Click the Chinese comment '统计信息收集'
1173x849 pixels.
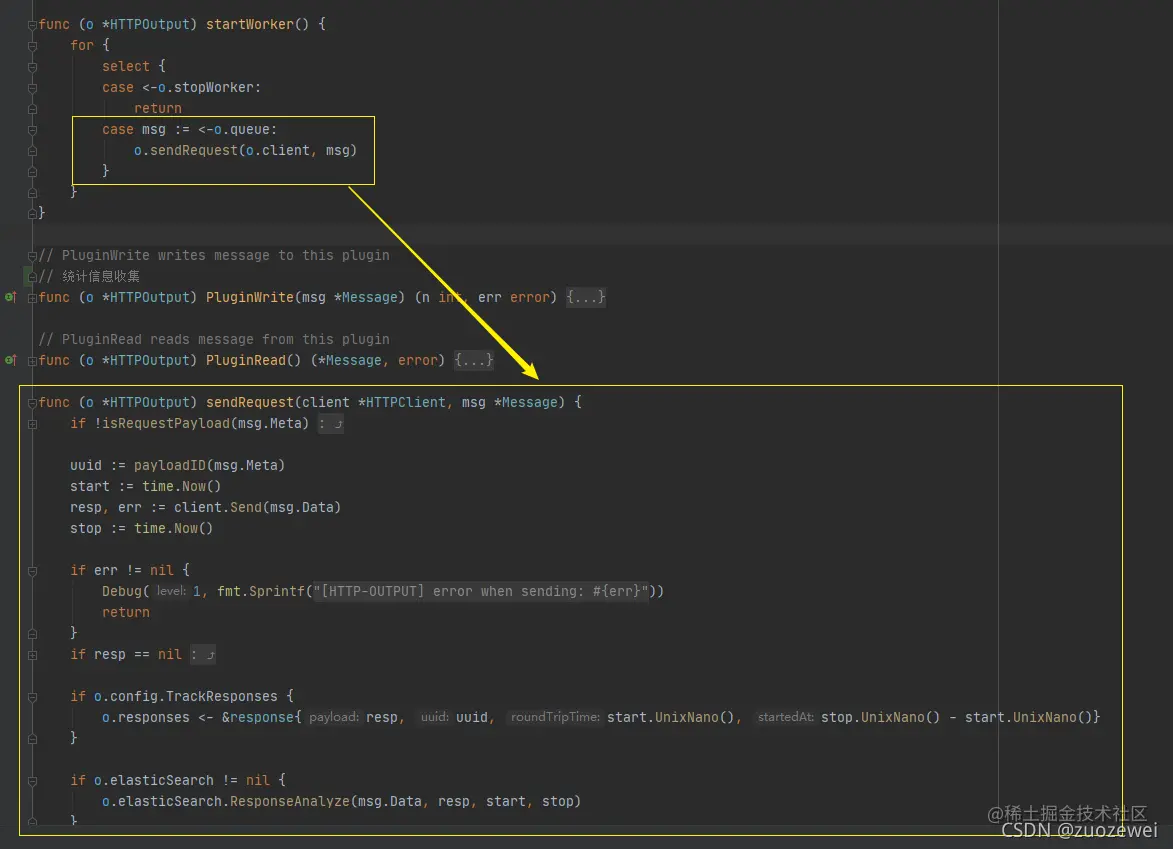coord(101,276)
